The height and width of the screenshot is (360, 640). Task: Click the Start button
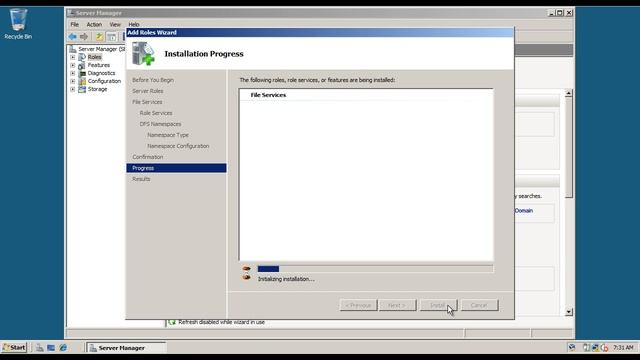tap(14, 348)
